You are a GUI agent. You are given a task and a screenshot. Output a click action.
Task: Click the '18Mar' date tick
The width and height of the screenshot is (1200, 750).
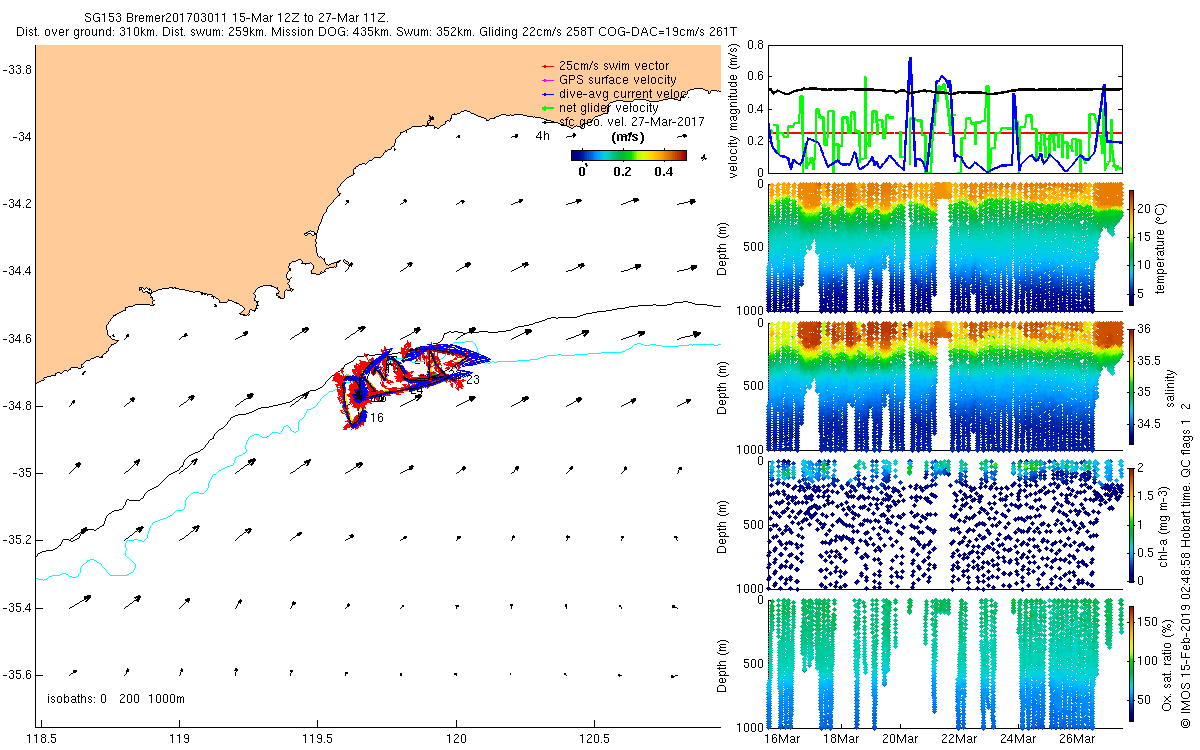[841, 739]
